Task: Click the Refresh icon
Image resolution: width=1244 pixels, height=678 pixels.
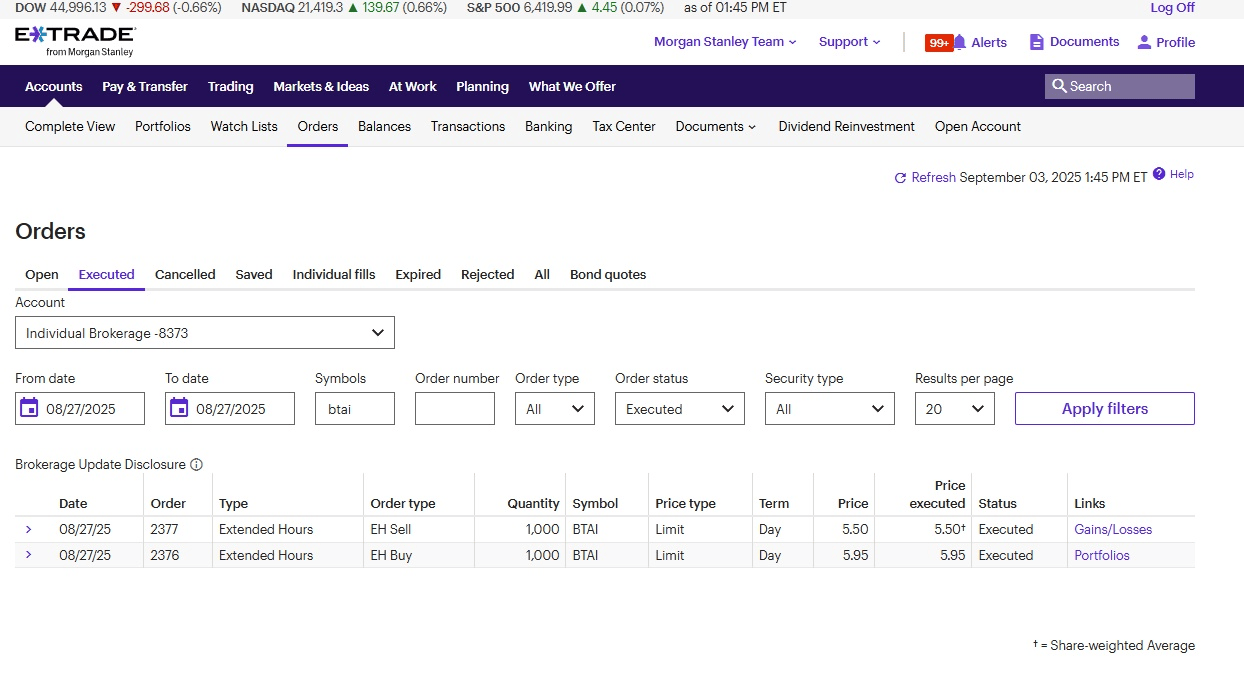Action: point(900,178)
